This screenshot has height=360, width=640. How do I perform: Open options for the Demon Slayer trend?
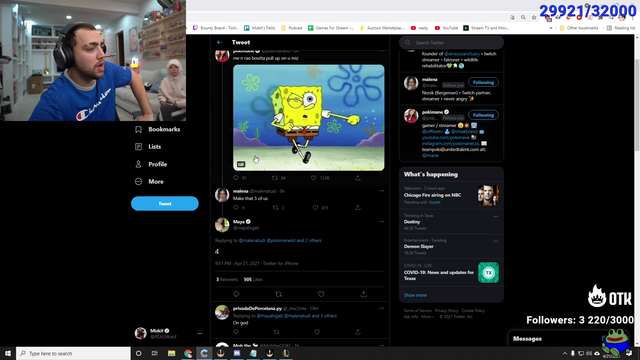pos(496,241)
